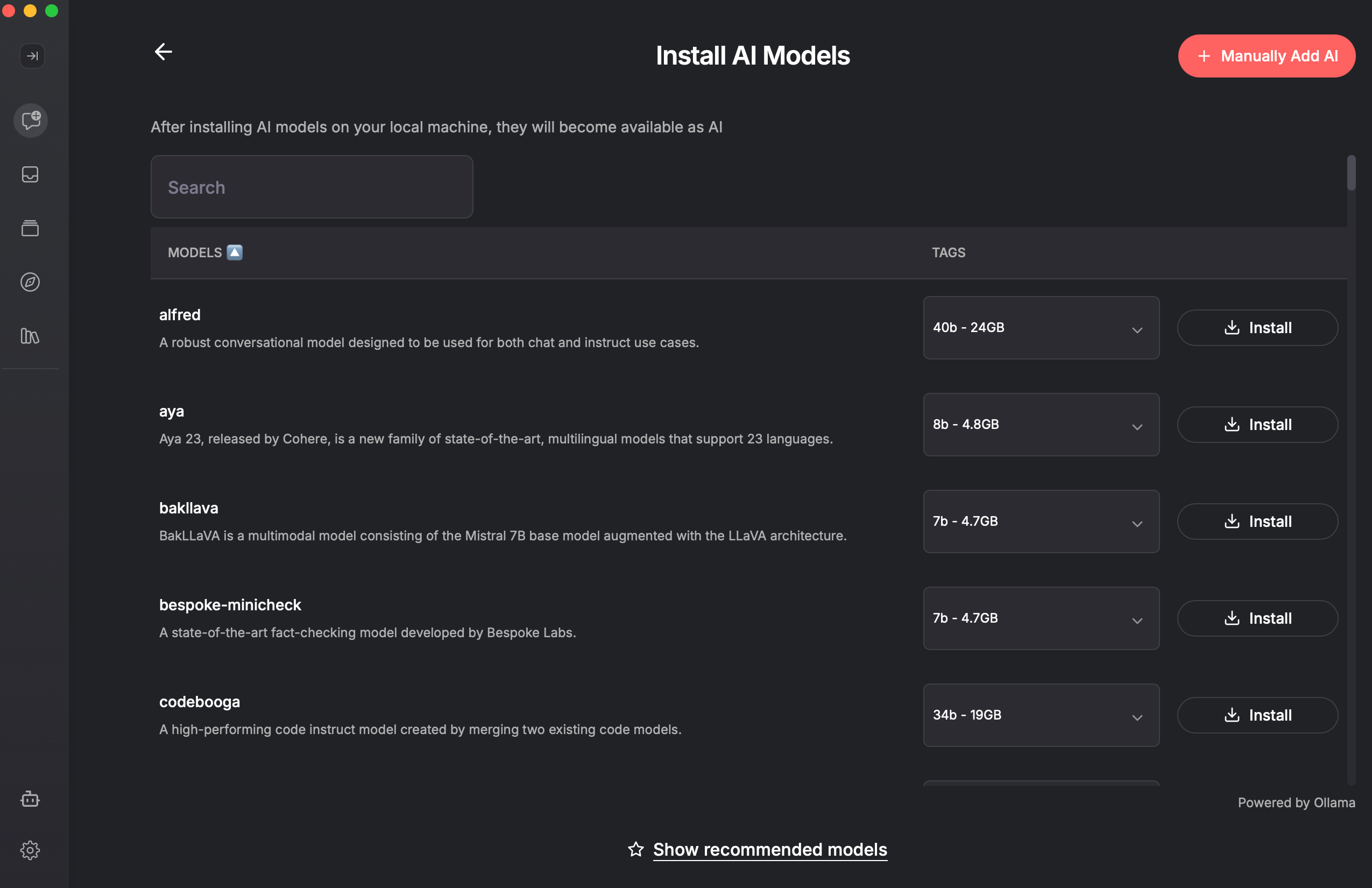
Task: Open the compass discover icon
Action: click(x=31, y=282)
